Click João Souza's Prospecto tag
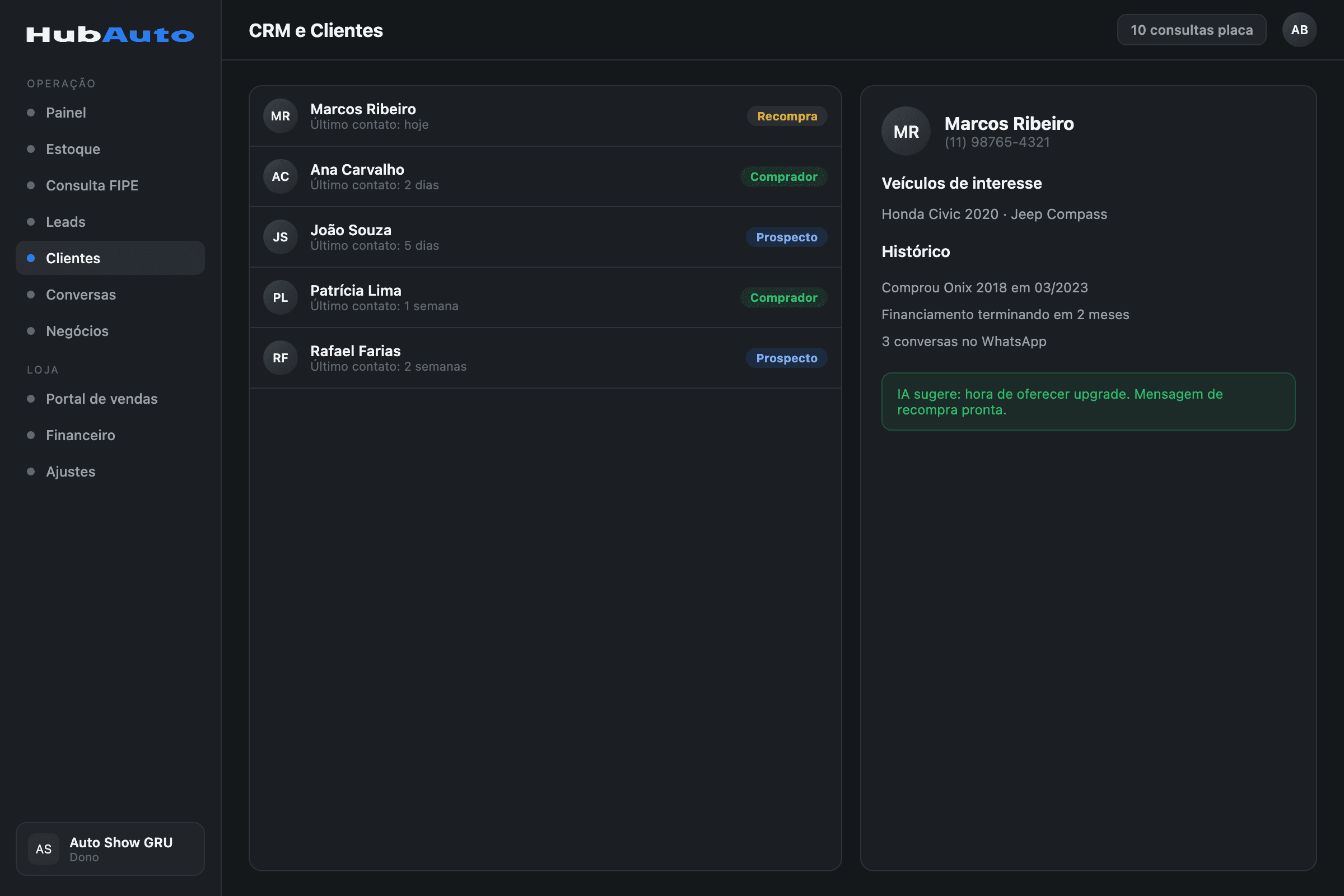 786,237
